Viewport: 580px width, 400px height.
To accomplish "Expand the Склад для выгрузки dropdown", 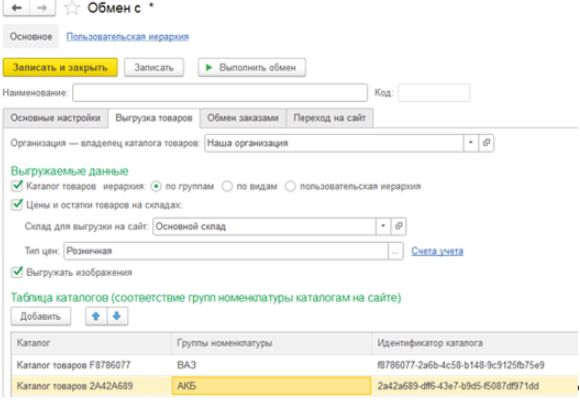I will [383, 226].
